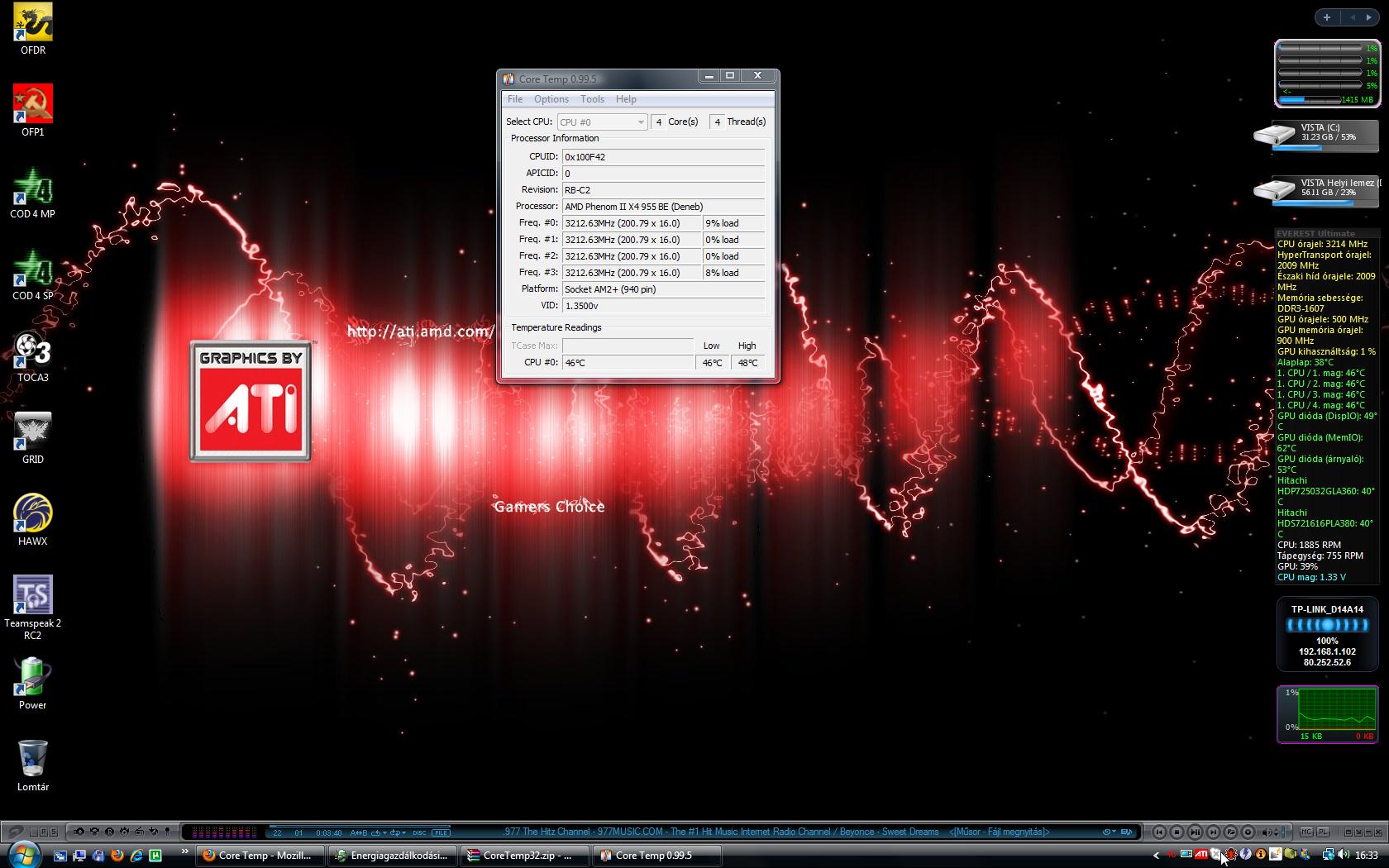This screenshot has width=1389, height=868.
Task: Open Teamspeak 2 RC2 shortcut
Action: (x=33, y=607)
